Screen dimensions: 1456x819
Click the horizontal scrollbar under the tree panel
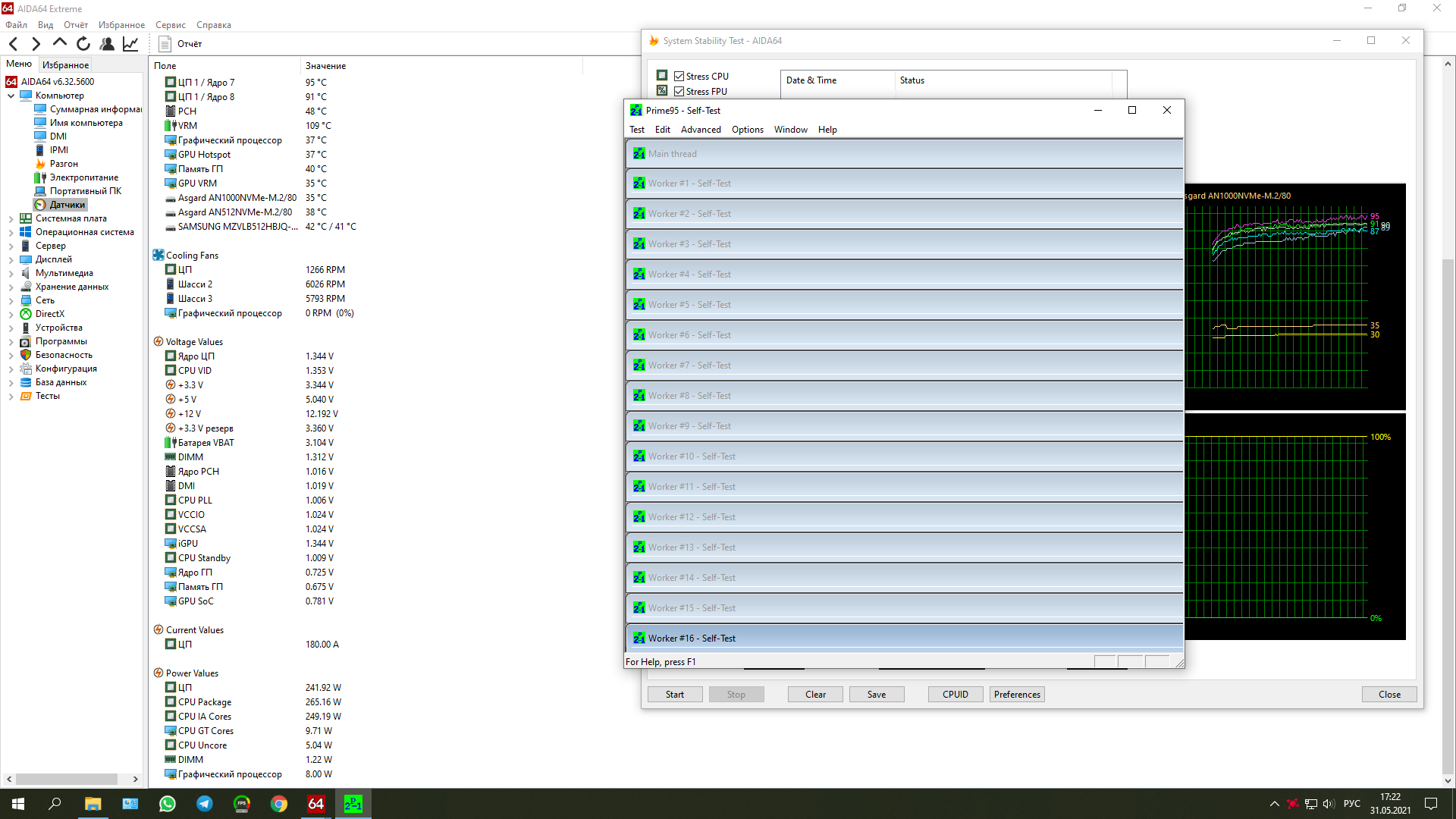67,779
